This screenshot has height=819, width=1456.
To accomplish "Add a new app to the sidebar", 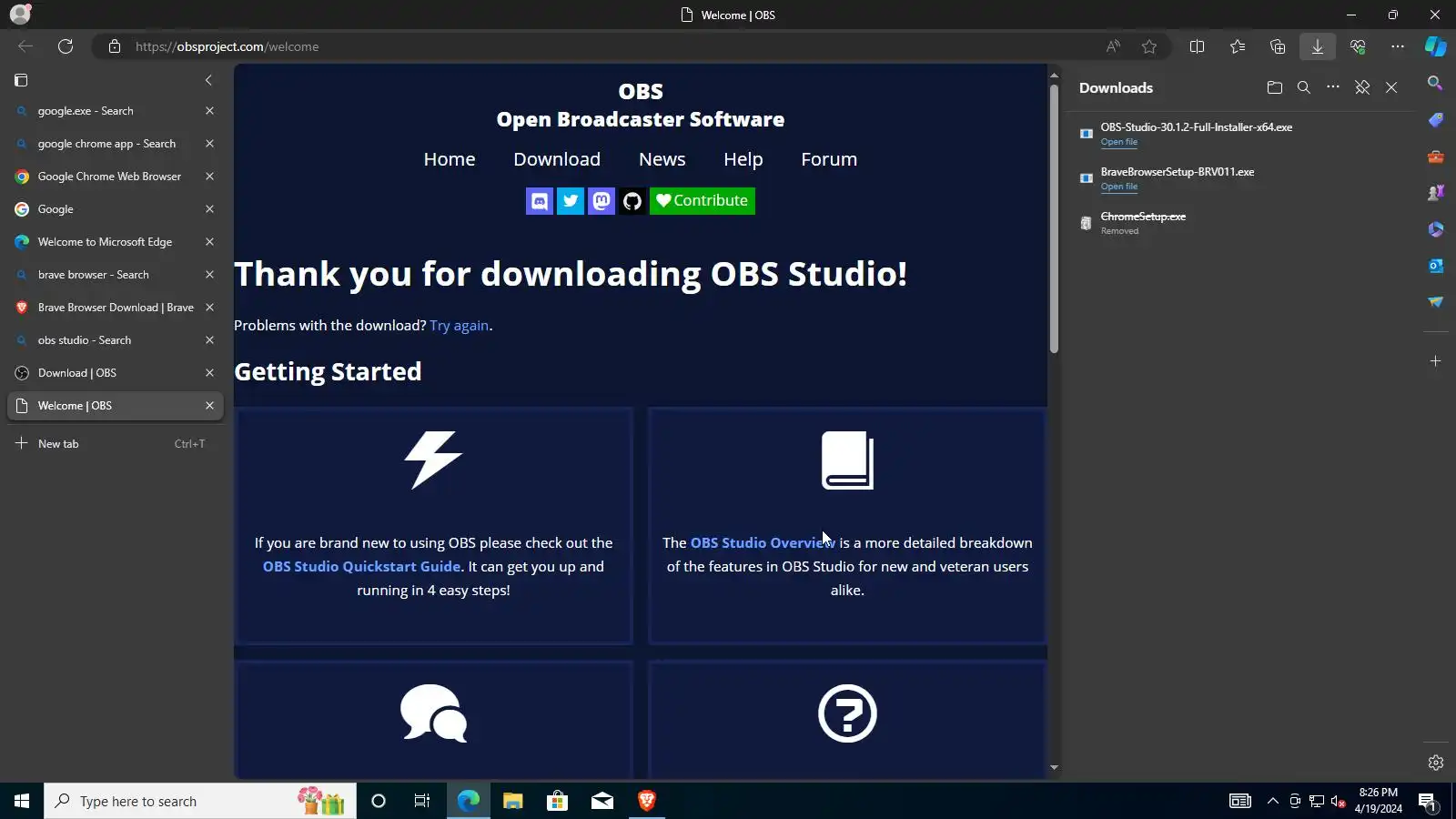I will (1435, 361).
